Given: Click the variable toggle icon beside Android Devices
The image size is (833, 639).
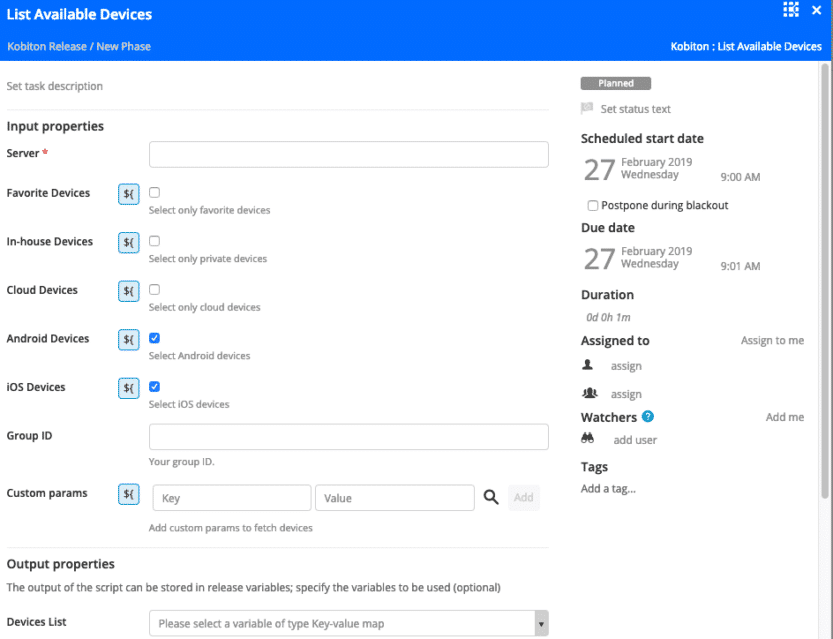Looking at the screenshot, I should pos(129,339).
